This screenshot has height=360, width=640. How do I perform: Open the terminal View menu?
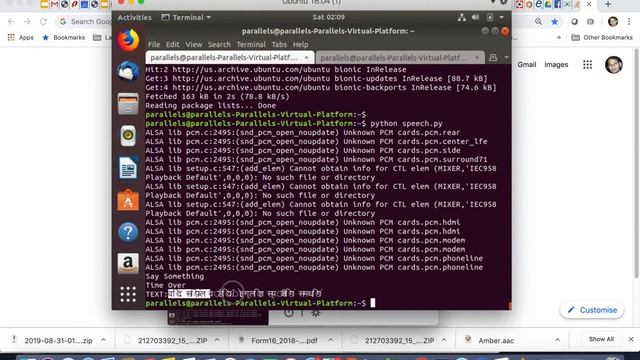(193, 44)
